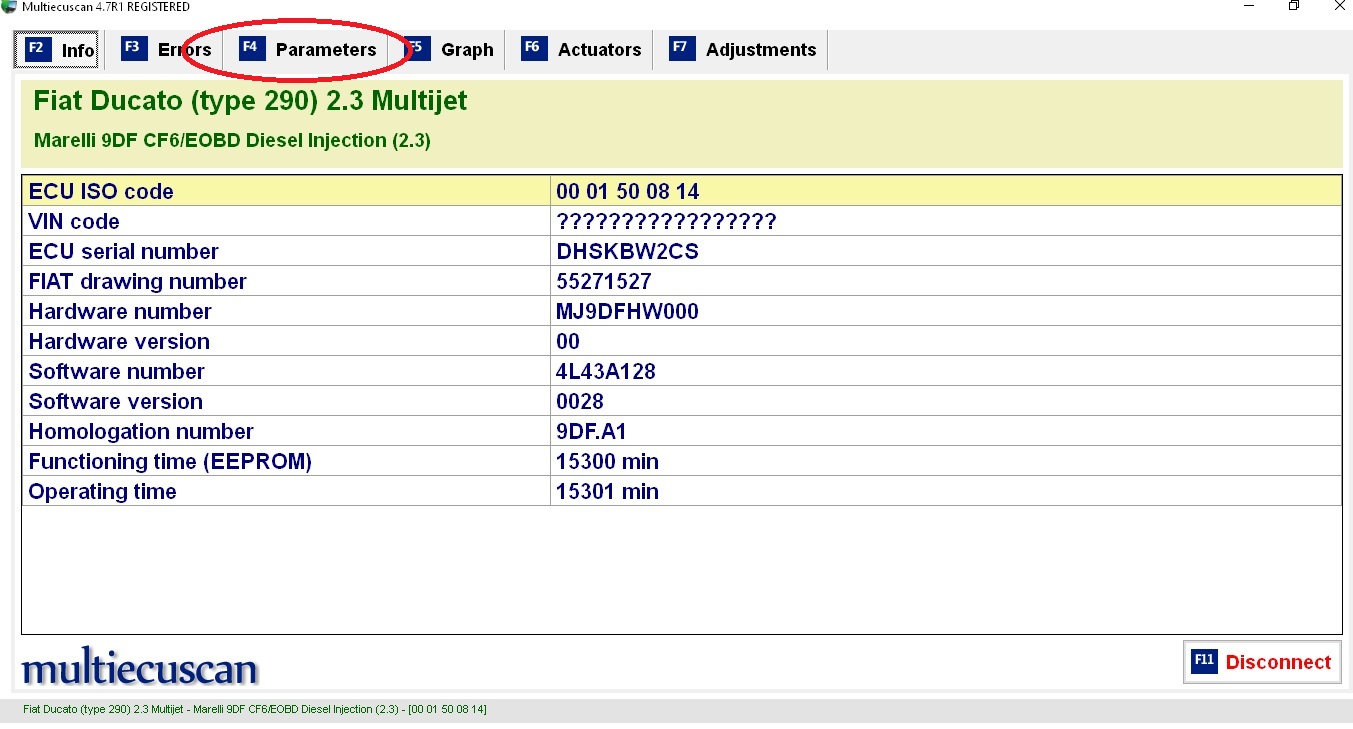The width and height of the screenshot is (1353, 729).
Task: Click the F4 key badge icon
Action: point(252,48)
